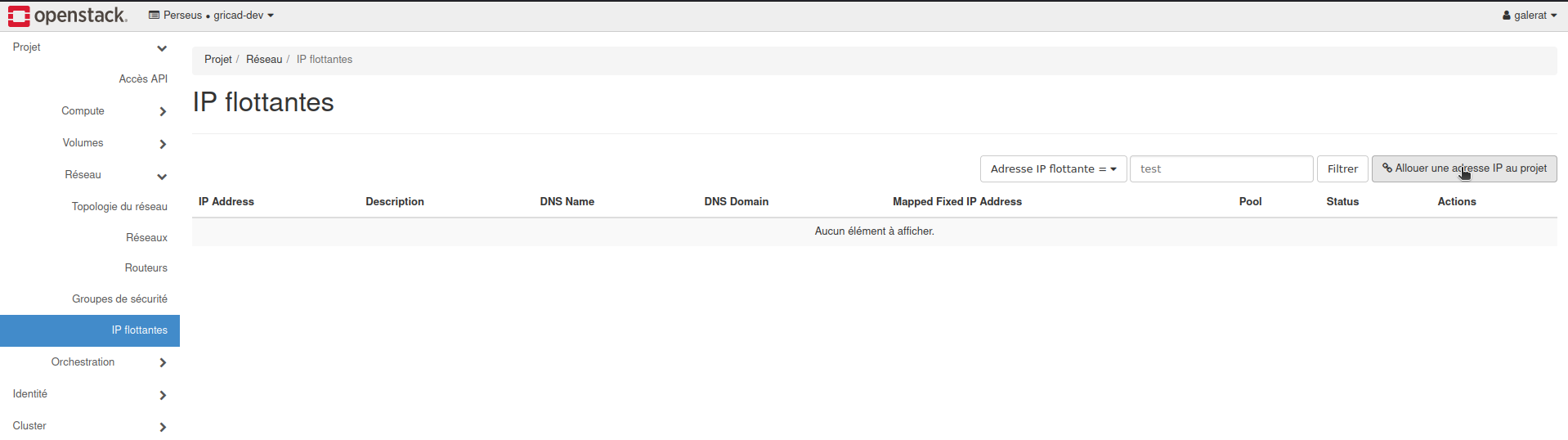The image size is (1568, 440).
Task: Click the OpenStack logo
Action: (x=68, y=16)
